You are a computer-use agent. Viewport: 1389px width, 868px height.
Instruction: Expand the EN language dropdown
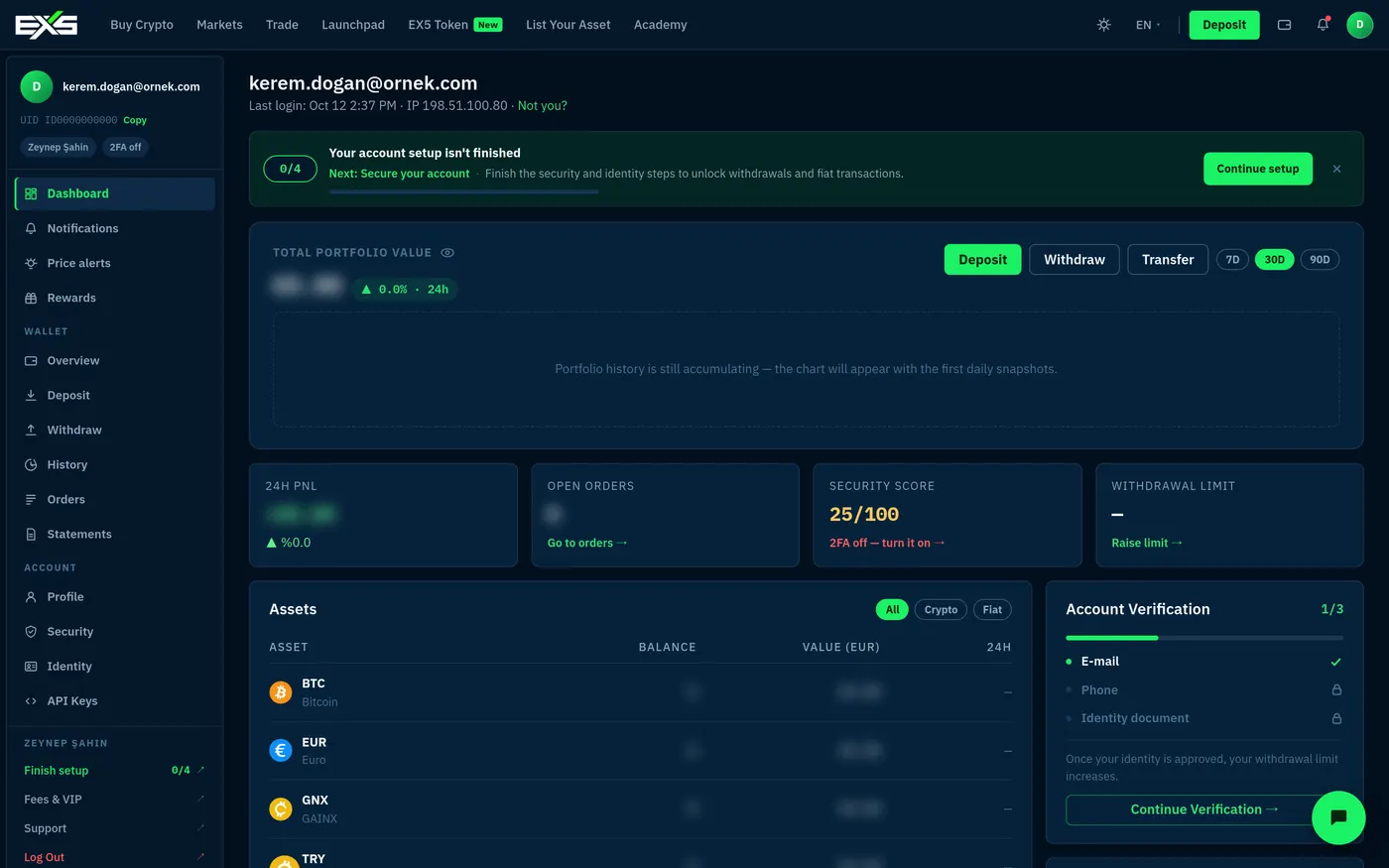tap(1148, 25)
